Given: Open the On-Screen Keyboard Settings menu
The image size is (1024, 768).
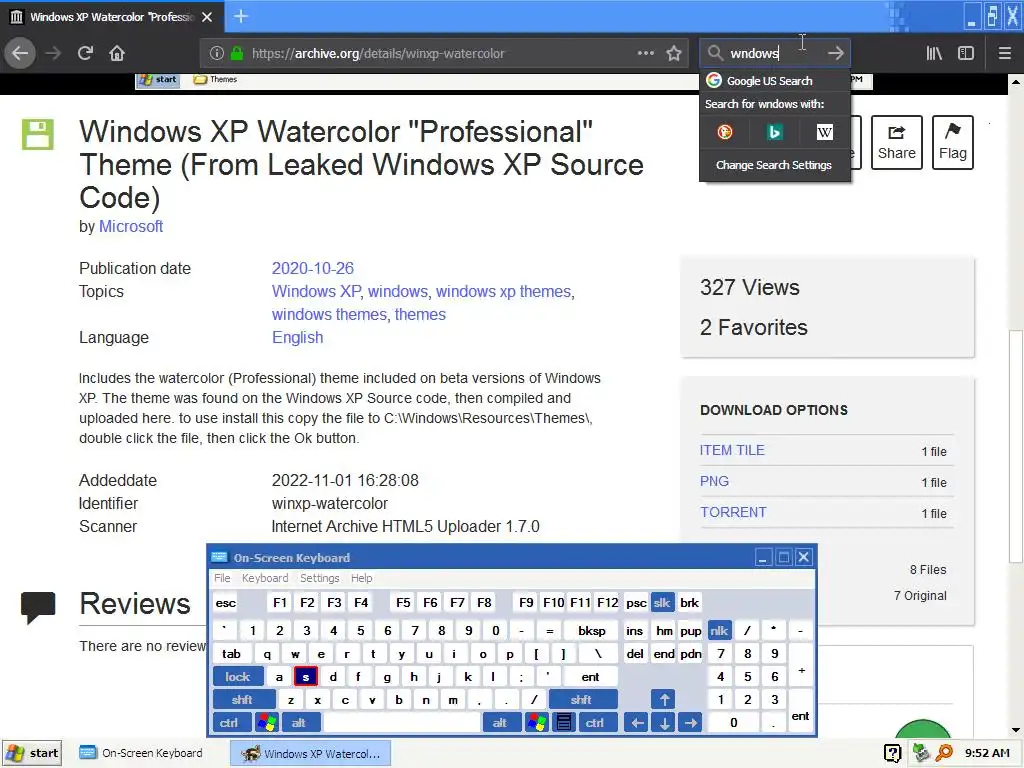Looking at the screenshot, I should [x=319, y=578].
